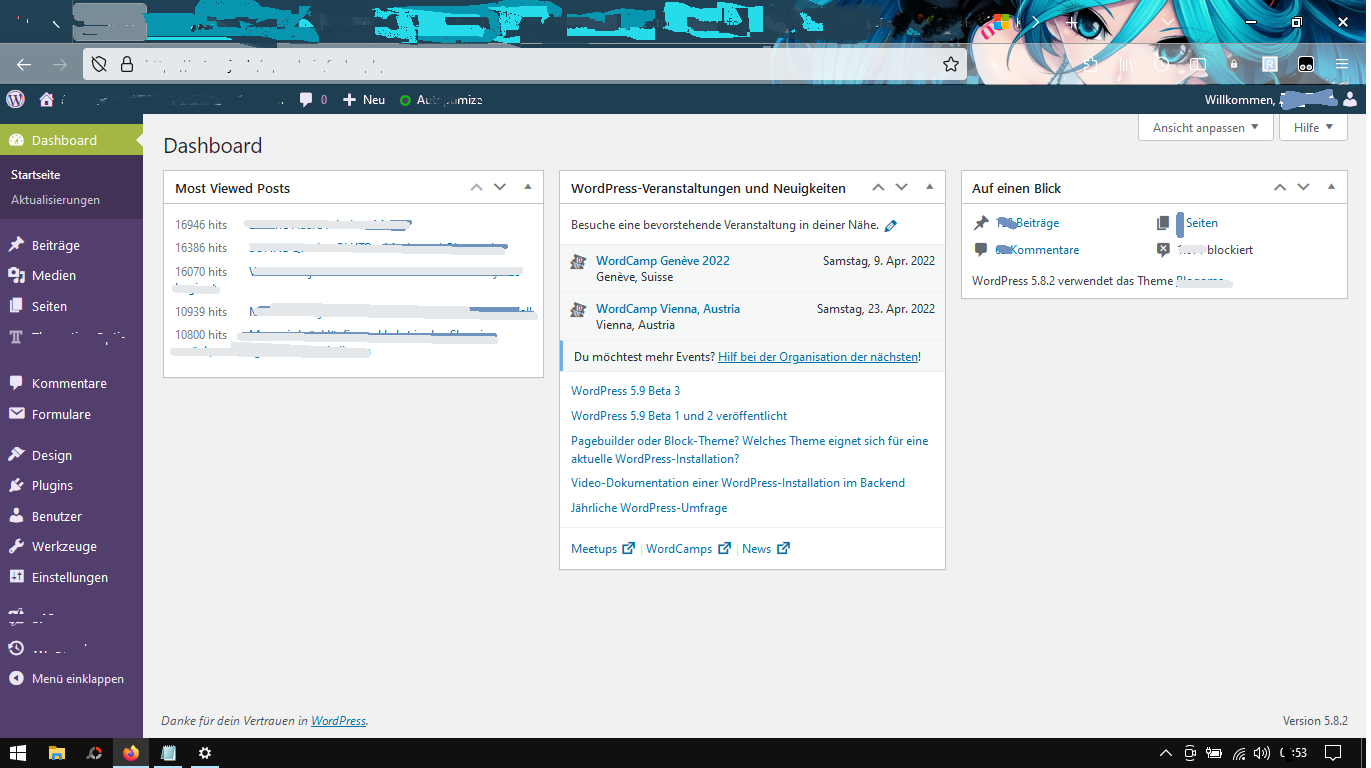
Task: Open the Dashboard sidebar menu
Action: 71,140
